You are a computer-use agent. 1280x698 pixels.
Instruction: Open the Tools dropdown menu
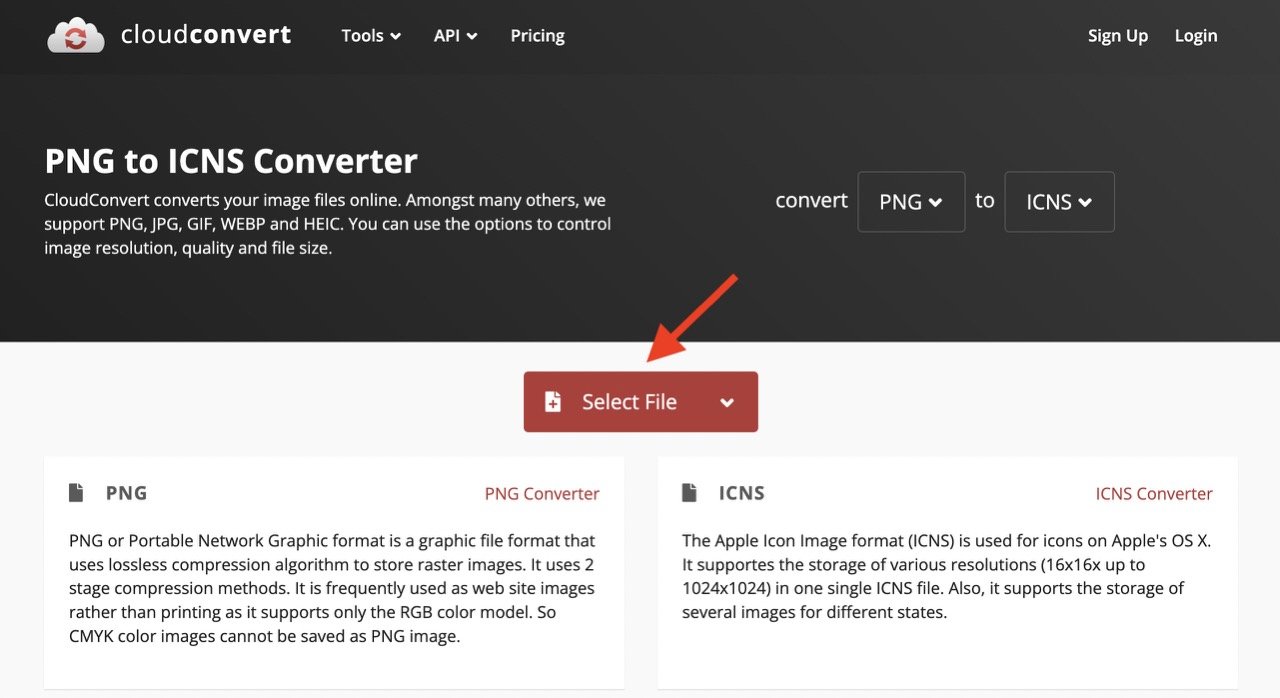(x=371, y=35)
